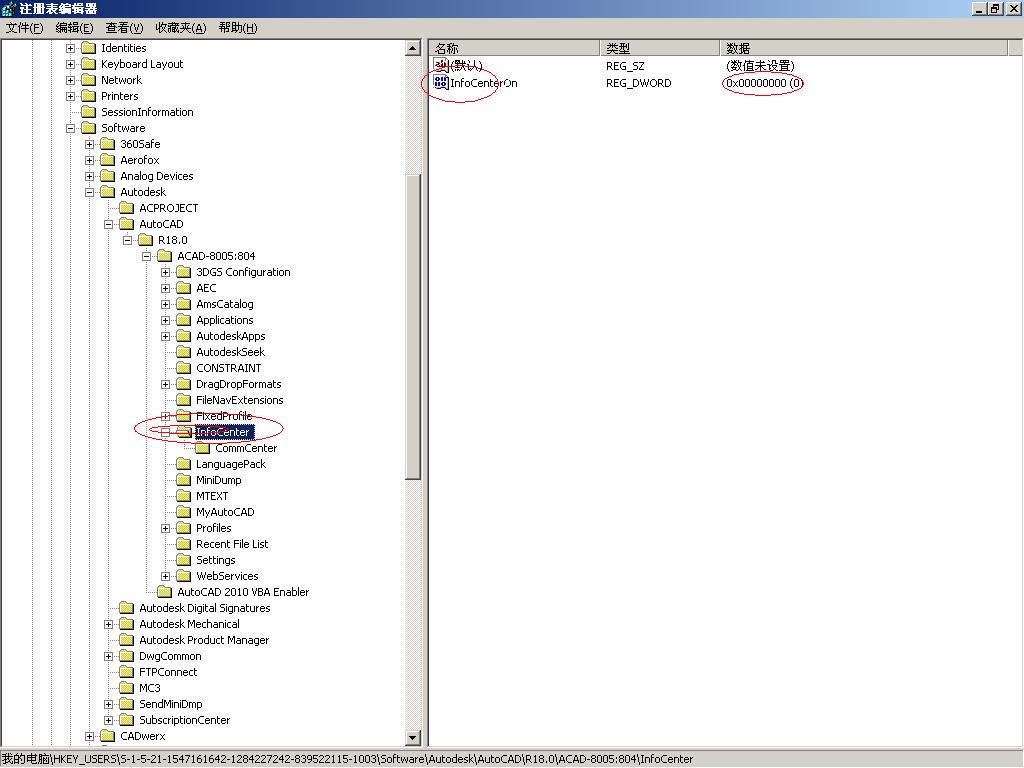Click the Identities folder icon
The width and height of the screenshot is (1024, 768).
click(88, 48)
